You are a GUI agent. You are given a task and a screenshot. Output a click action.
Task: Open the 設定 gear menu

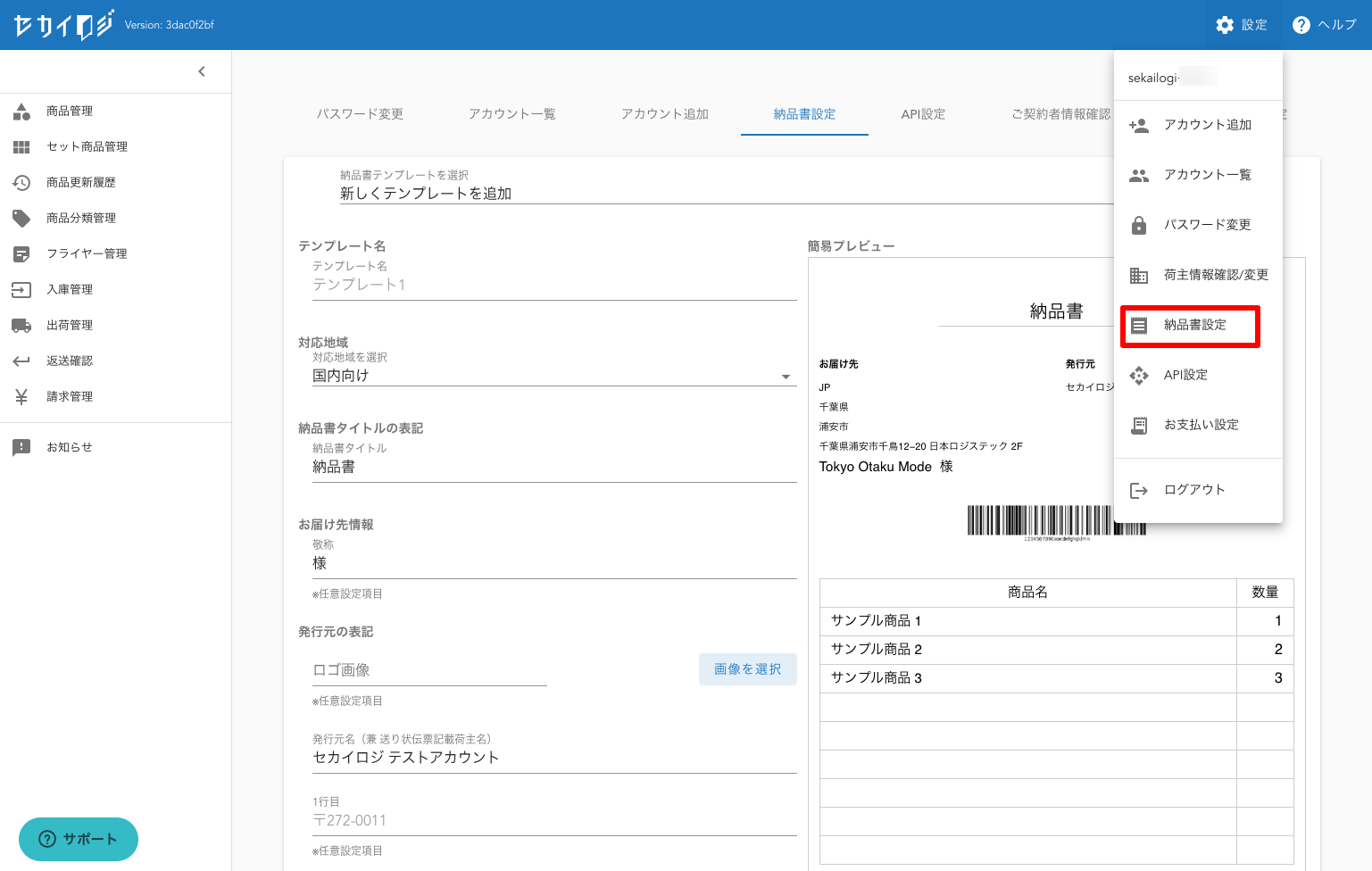click(1242, 25)
